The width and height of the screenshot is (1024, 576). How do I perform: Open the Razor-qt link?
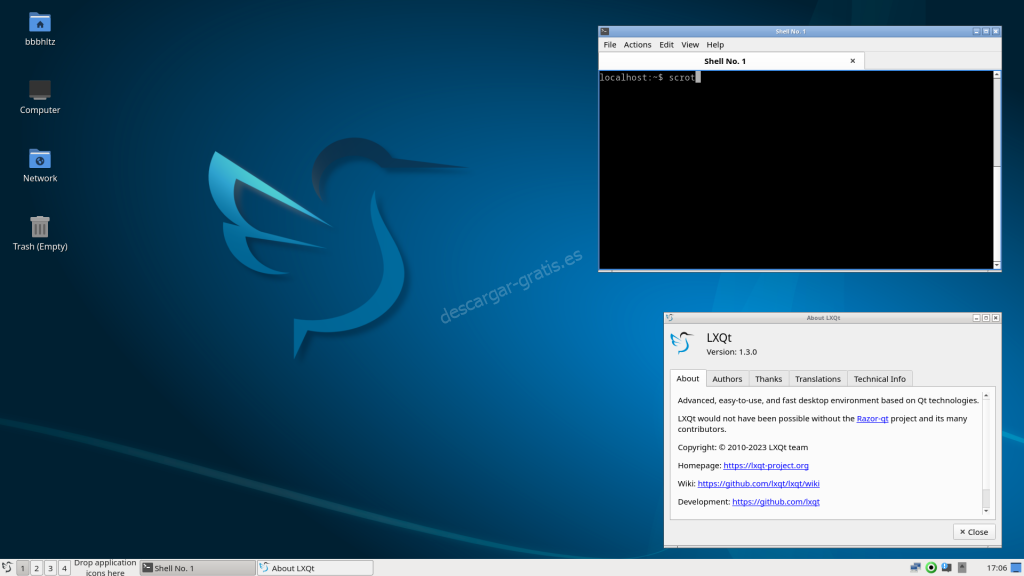click(x=872, y=419)
